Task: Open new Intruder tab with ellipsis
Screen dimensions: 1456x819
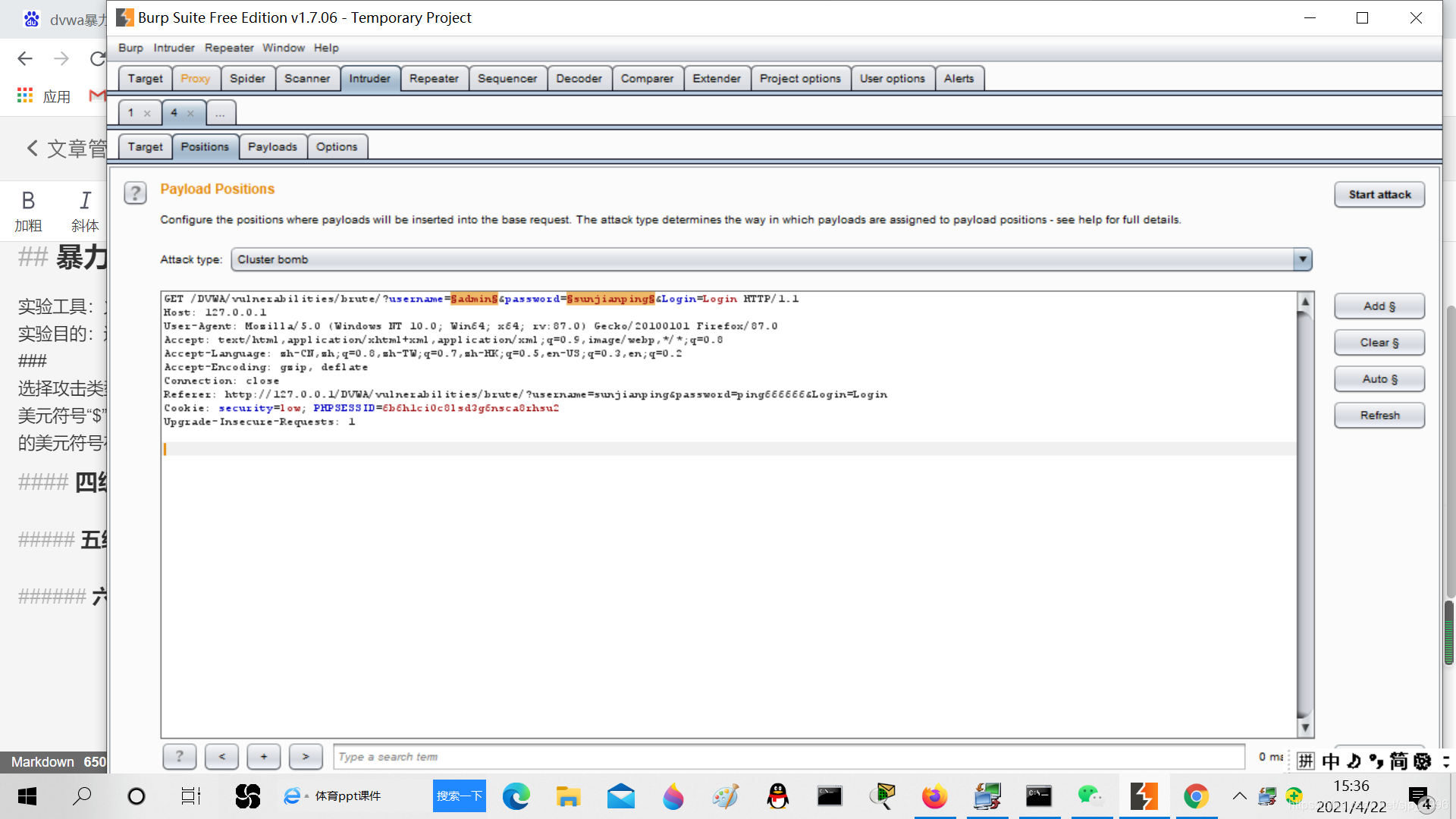Action: (x=220, y=113)
